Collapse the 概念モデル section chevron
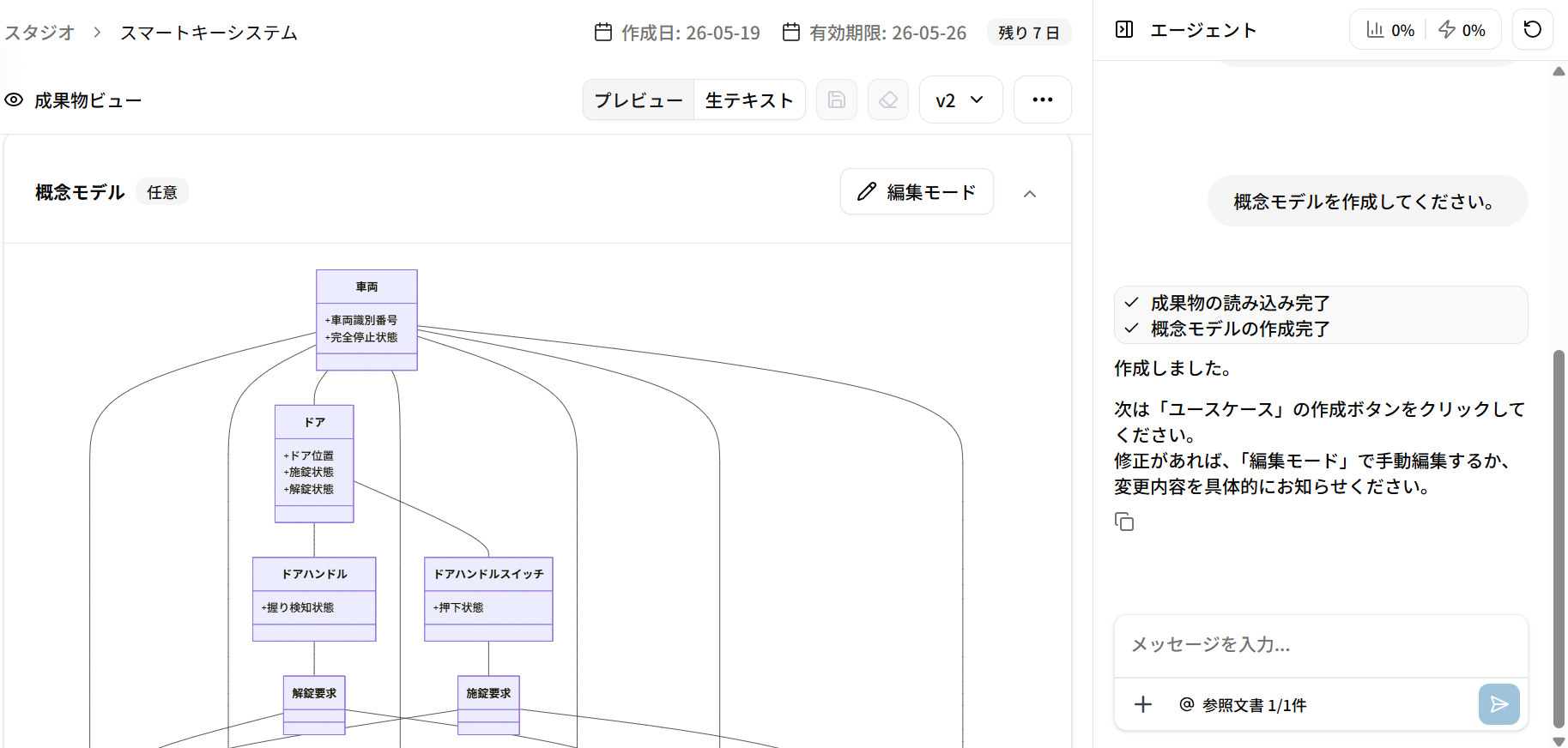This screenshot has width=1568, height=748. [x=1030, y=193]
